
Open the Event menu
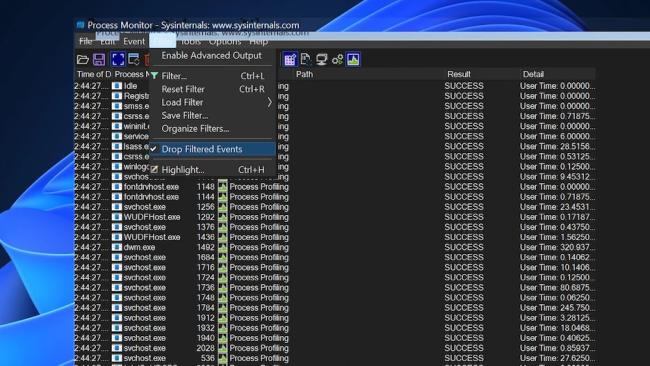134,41
